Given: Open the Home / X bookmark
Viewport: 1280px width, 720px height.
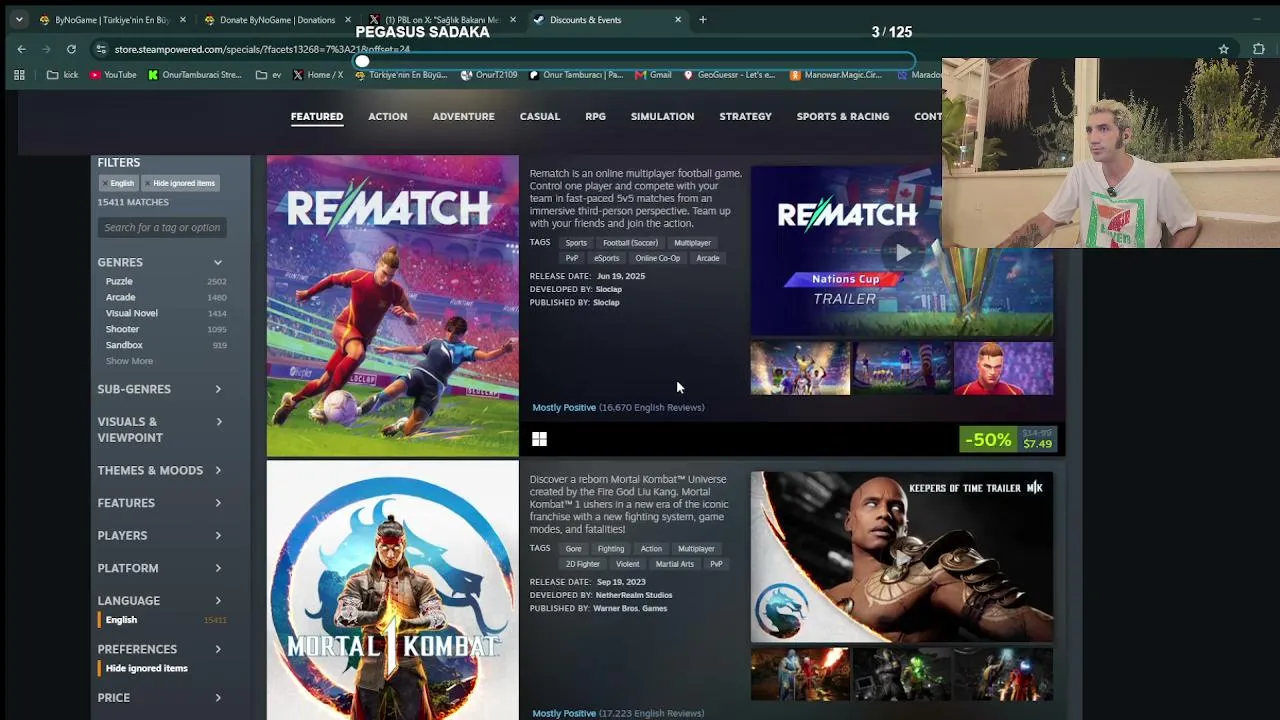Looking at the screenshot, I should [x=318, y=75].
